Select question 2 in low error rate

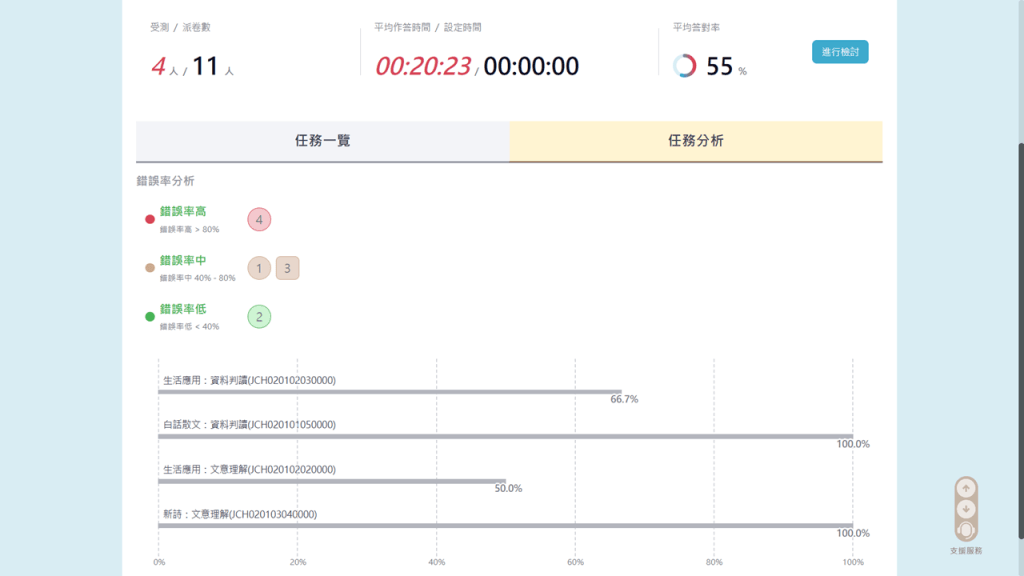coord(259,317)
